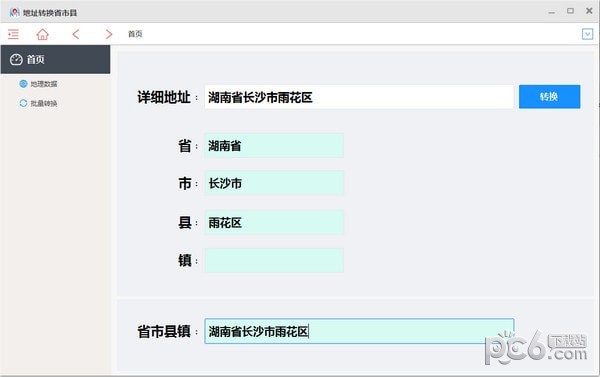Open 批量转换 in the sidebar
The image size is (600, 377).
(44, 103)
